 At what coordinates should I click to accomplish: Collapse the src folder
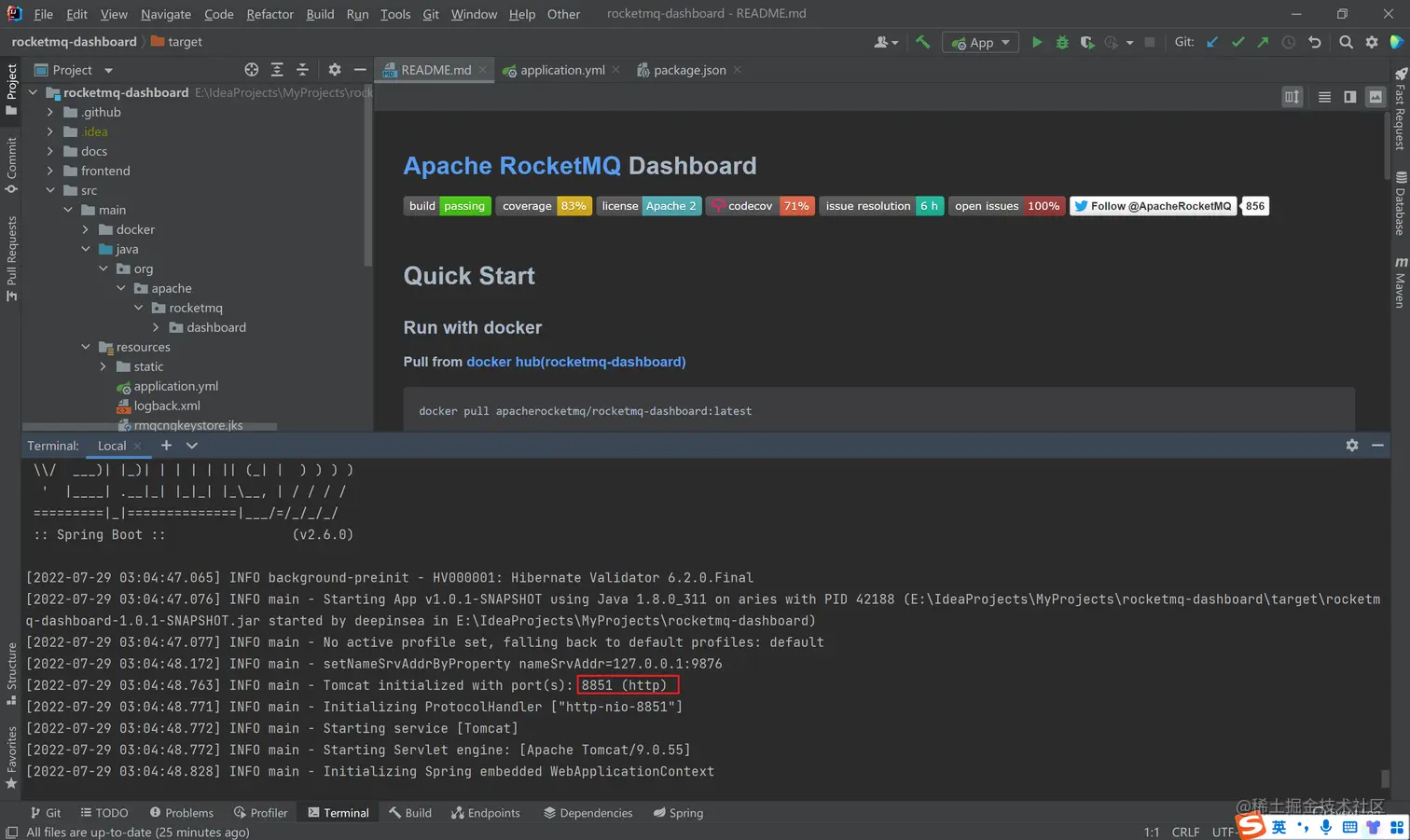(x=50, y=190)
